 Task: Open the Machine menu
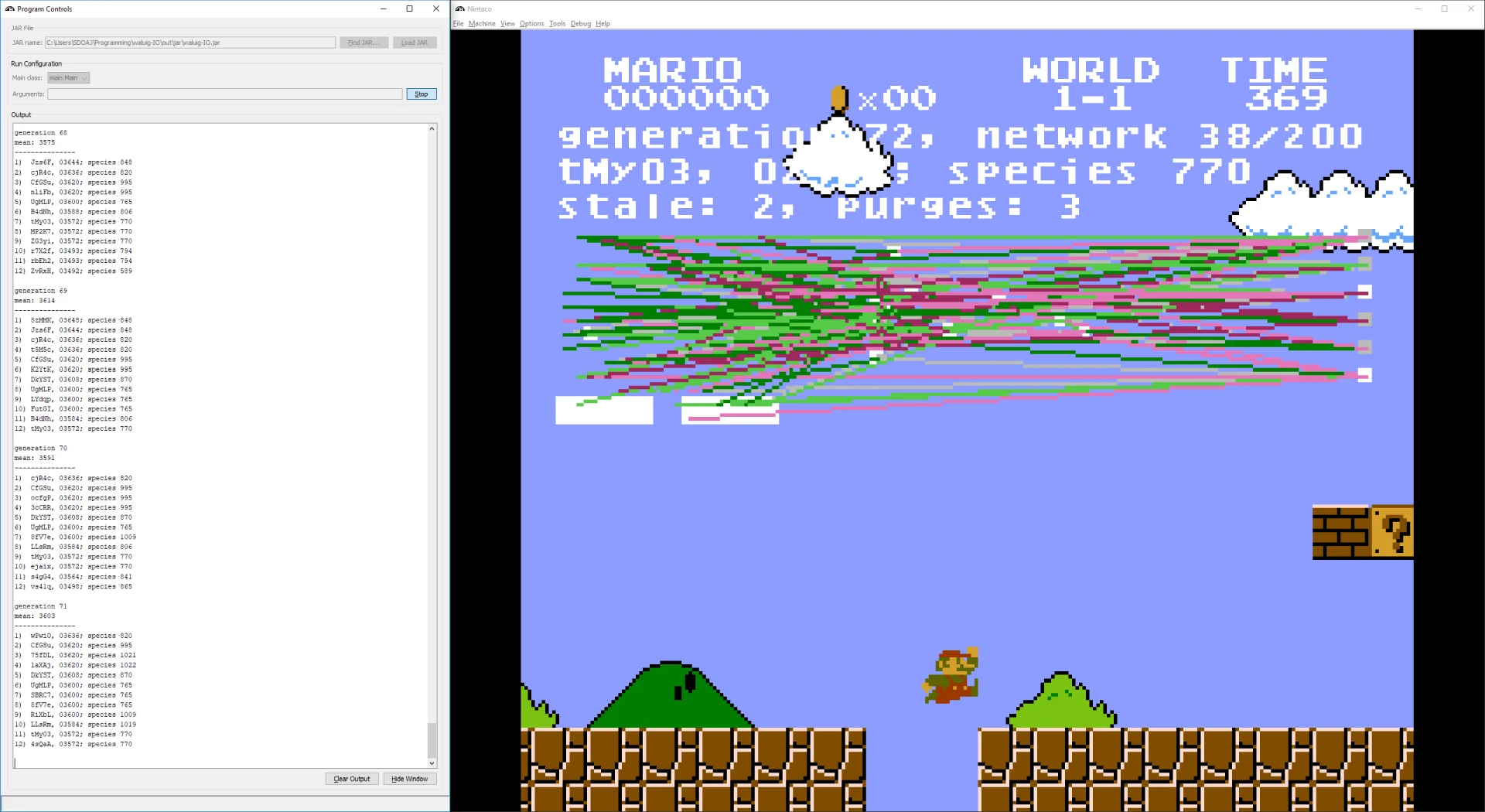(x=482, y=24)
